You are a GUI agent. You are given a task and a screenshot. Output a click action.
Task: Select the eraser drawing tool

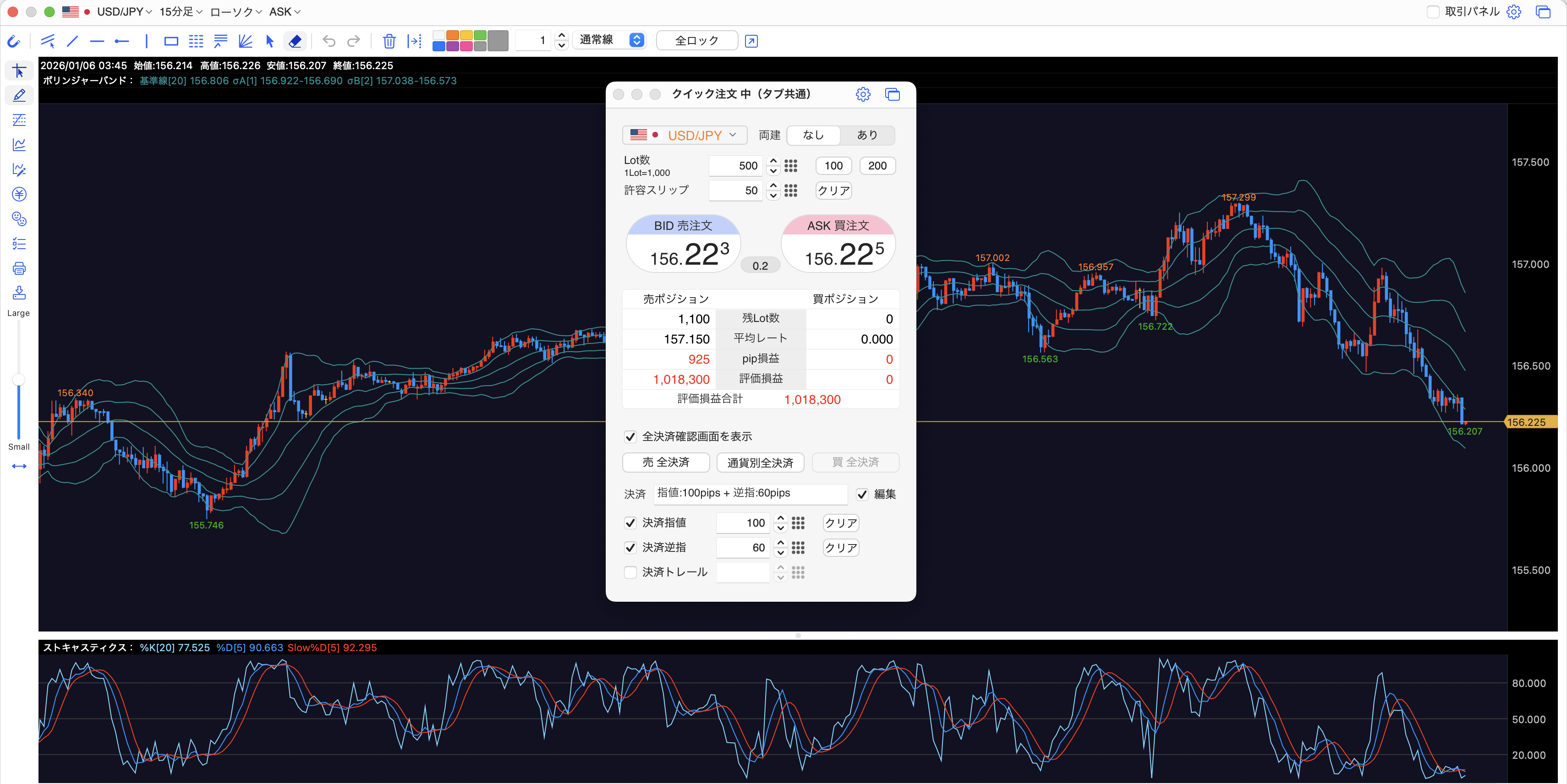295,41
